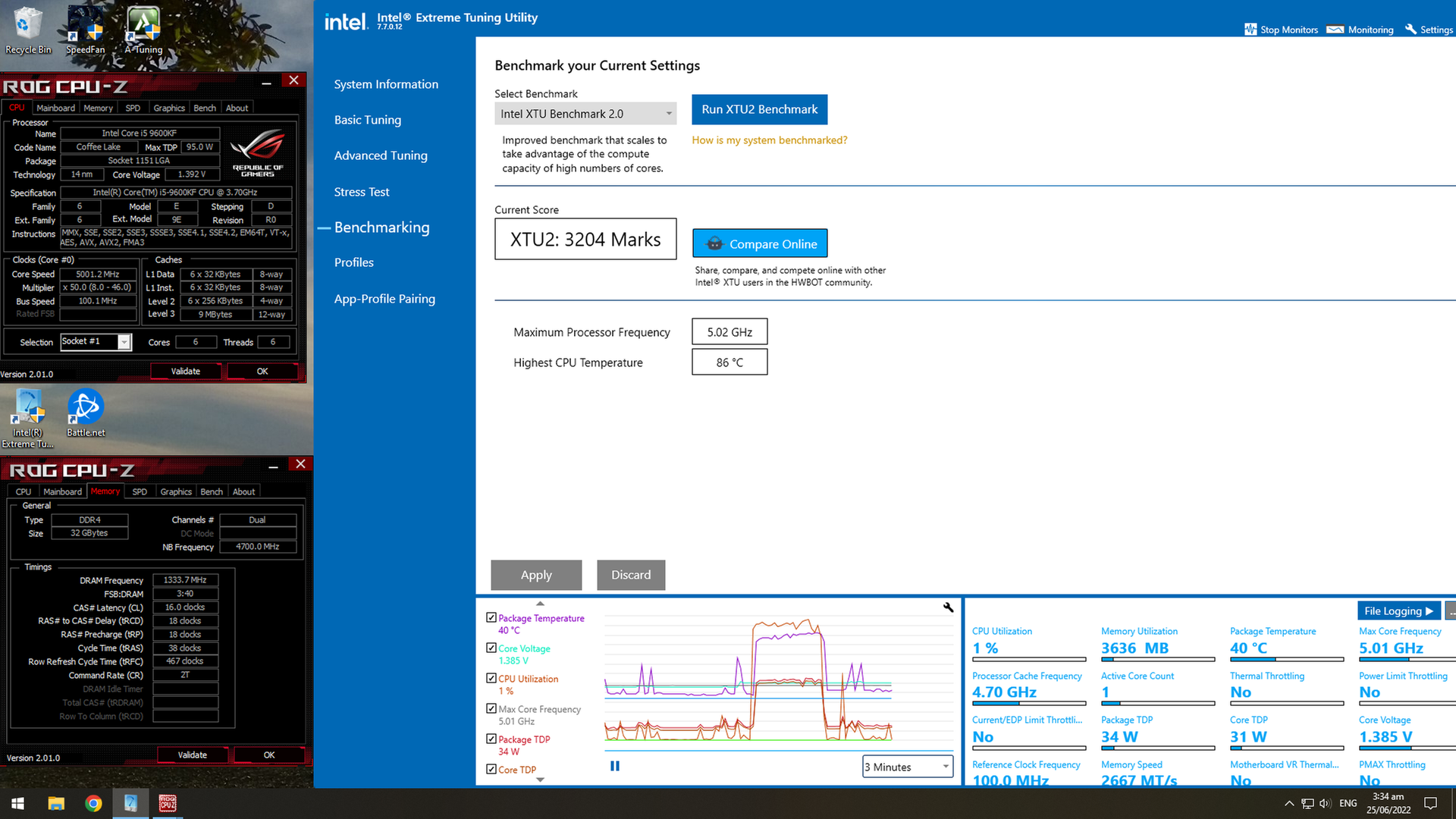
Task: Open the Monitoring view icon
Action: coord(1335,30)
